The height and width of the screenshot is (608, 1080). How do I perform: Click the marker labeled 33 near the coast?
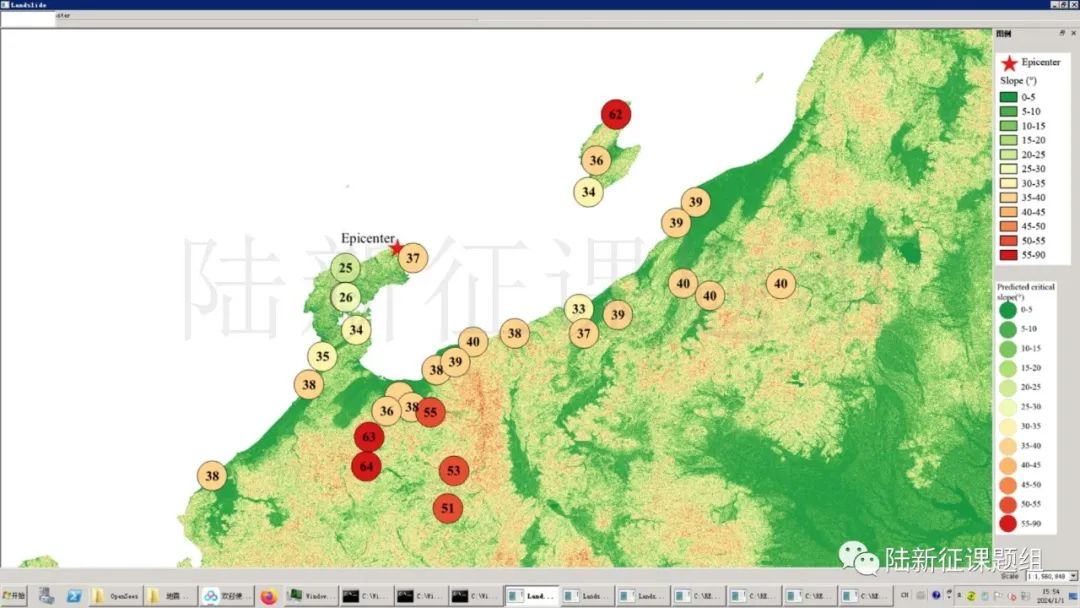click(578, 308)
